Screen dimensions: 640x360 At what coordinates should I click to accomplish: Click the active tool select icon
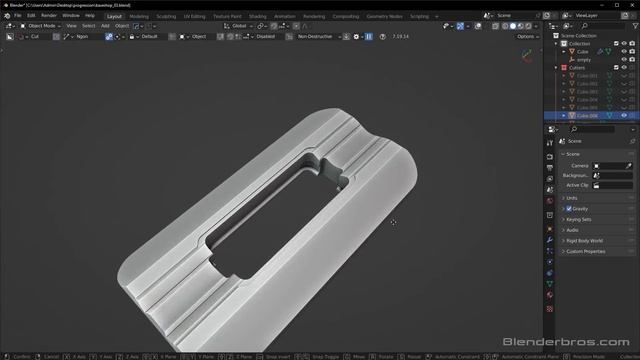pyautogui.click(x=10, y=36)
